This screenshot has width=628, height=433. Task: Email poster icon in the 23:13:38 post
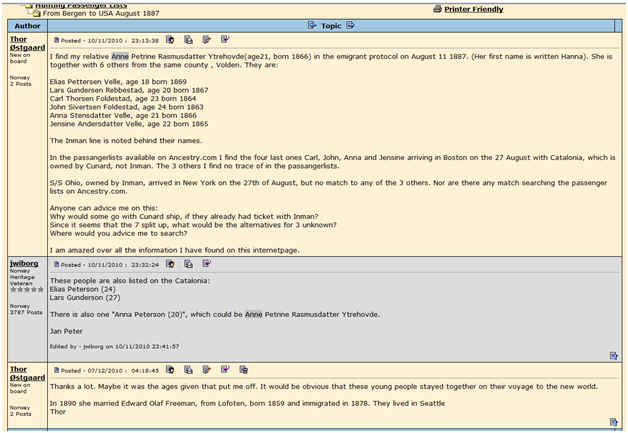tap(188, 40)
